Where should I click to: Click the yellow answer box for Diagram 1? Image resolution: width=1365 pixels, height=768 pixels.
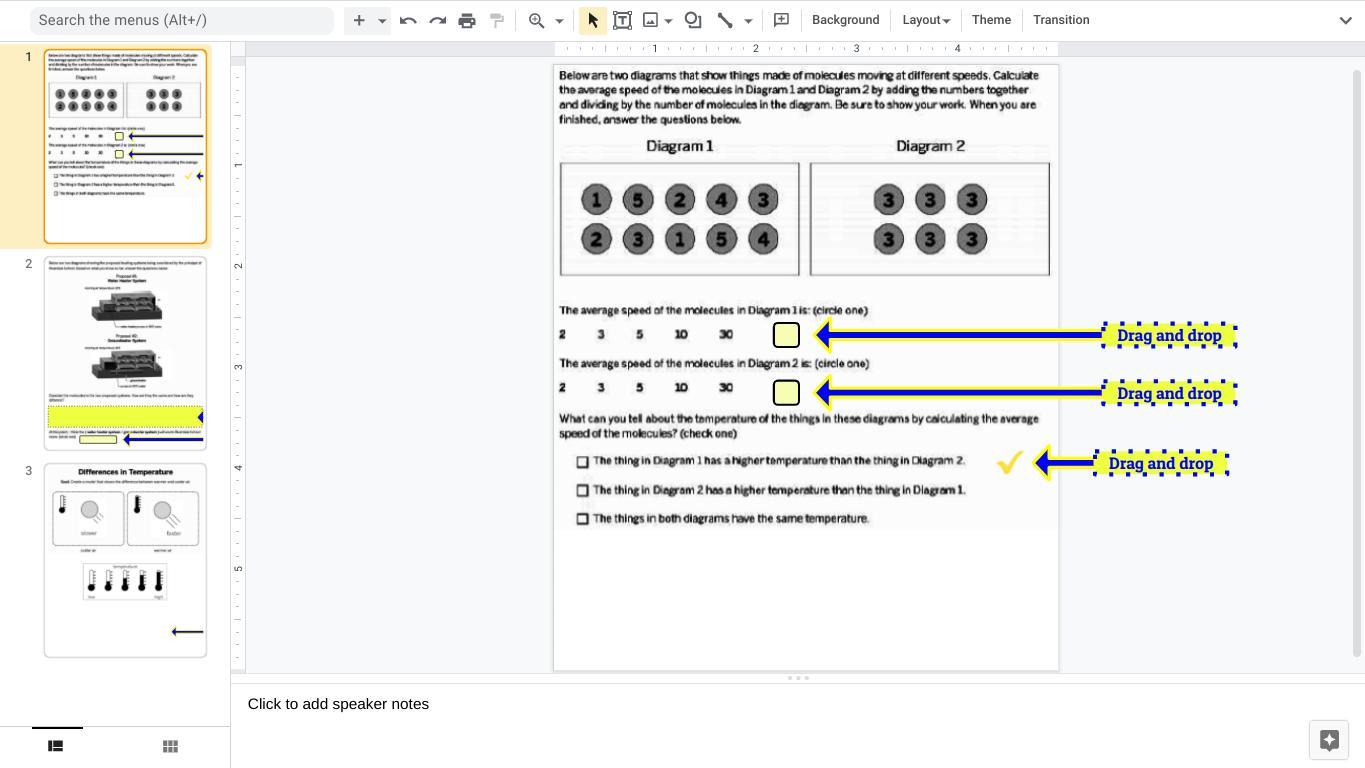786,335
